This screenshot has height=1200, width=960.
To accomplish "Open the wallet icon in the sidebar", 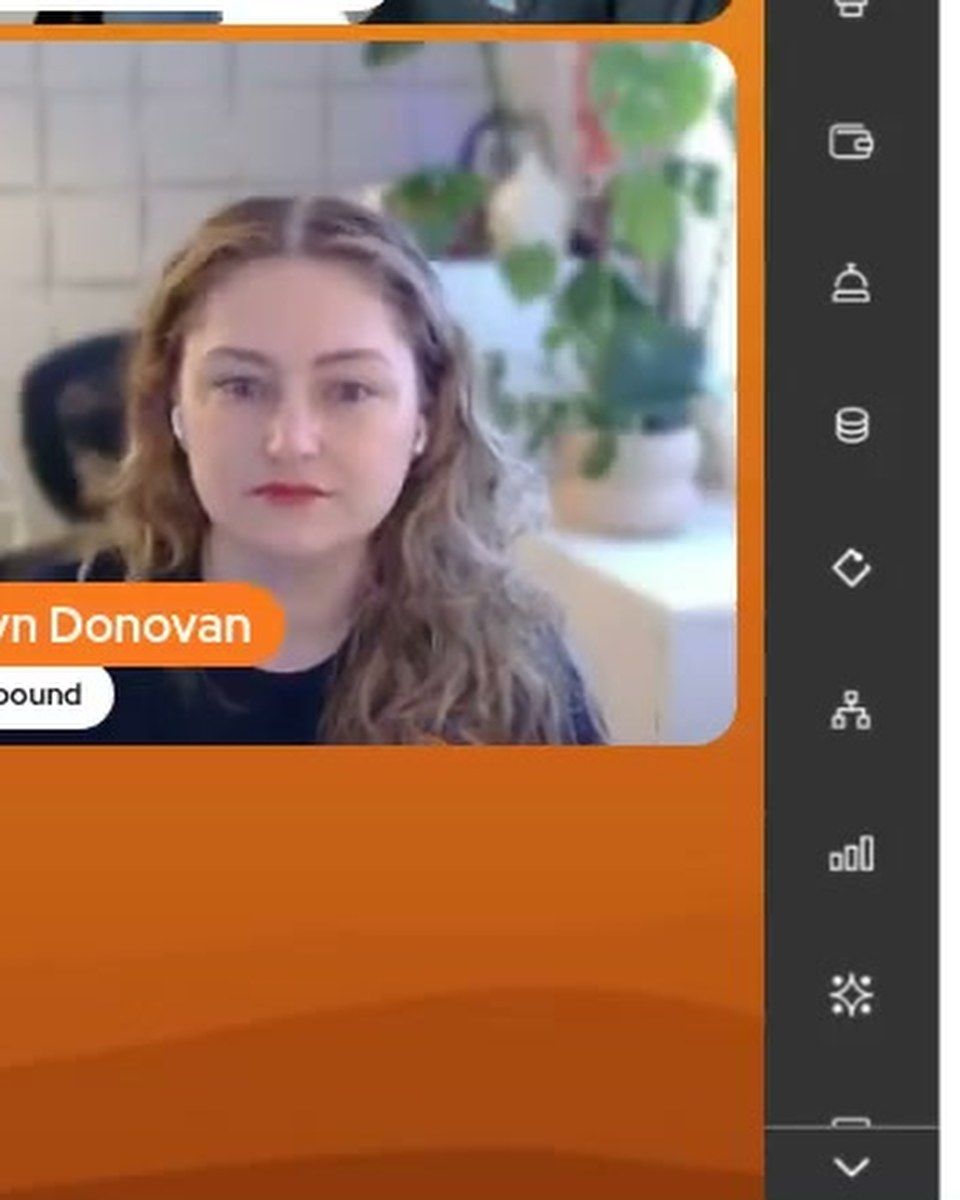I will pos(851,141).
